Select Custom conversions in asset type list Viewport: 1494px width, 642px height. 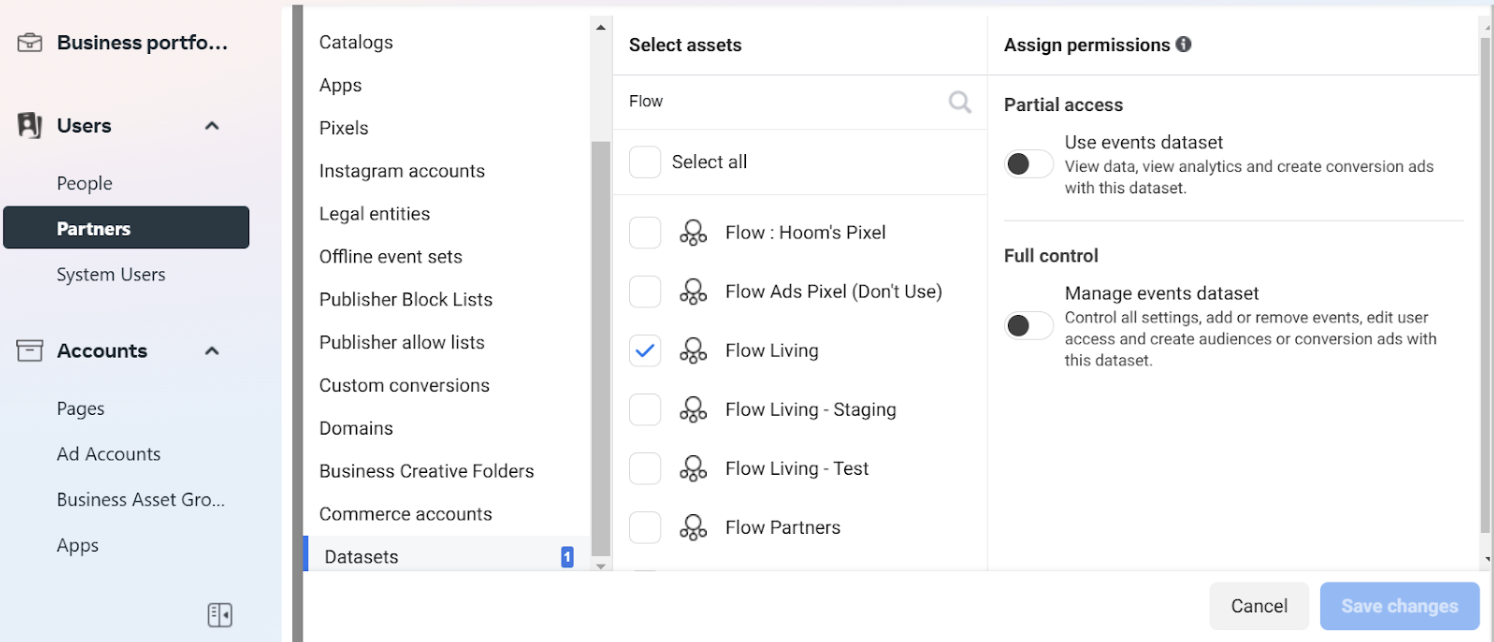click(x=404, y=385)
